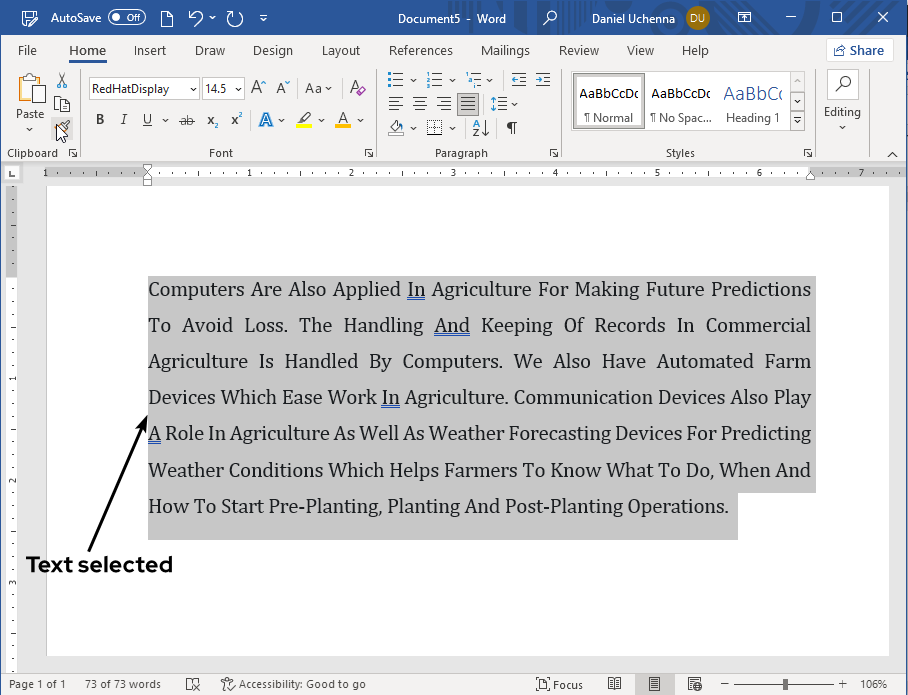The width and height of the screenshot is (908, 695).
Task: Select the strikethrough formatting icon
Action: 186,119
